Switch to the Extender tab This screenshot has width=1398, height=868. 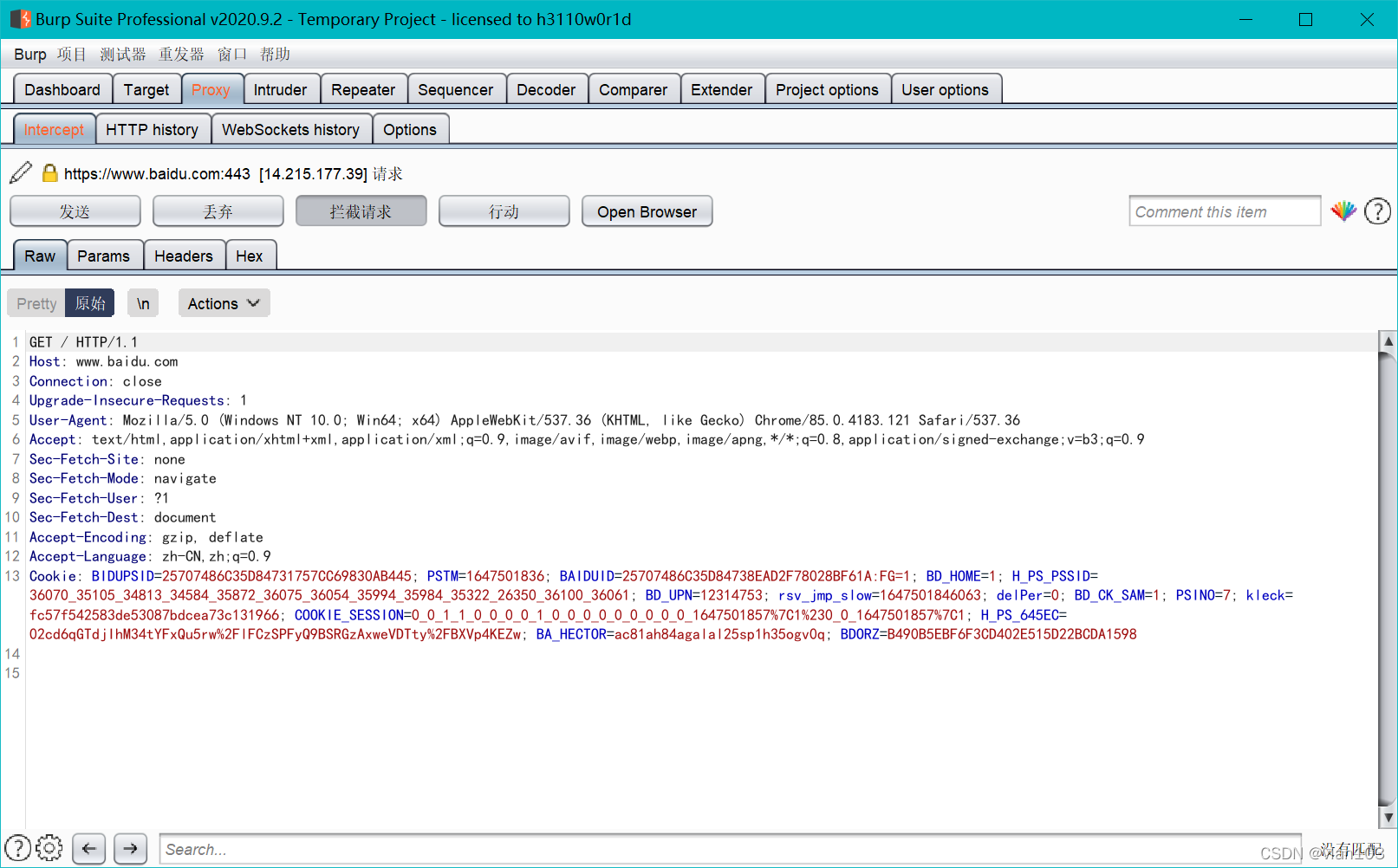pos(722,89)
